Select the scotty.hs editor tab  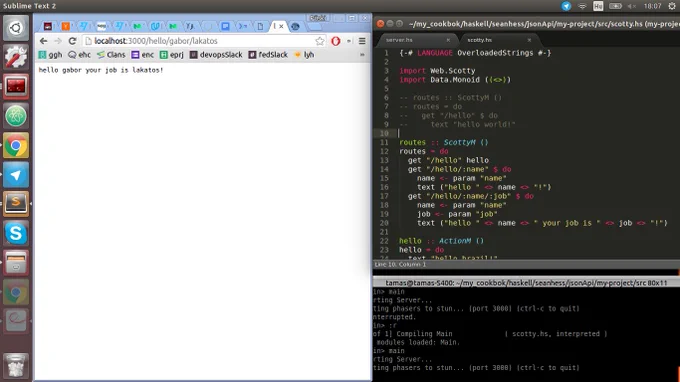[x=480, y=40]
